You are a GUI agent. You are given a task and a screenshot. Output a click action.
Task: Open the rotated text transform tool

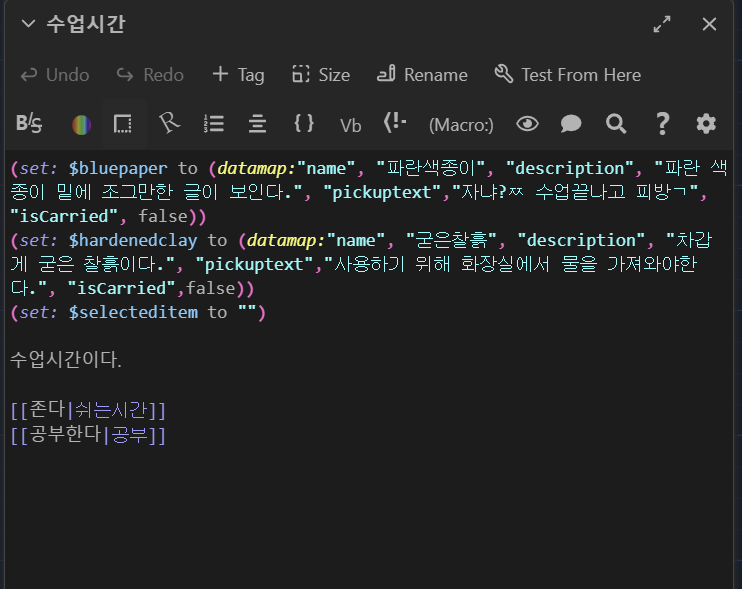coord(169,123)
